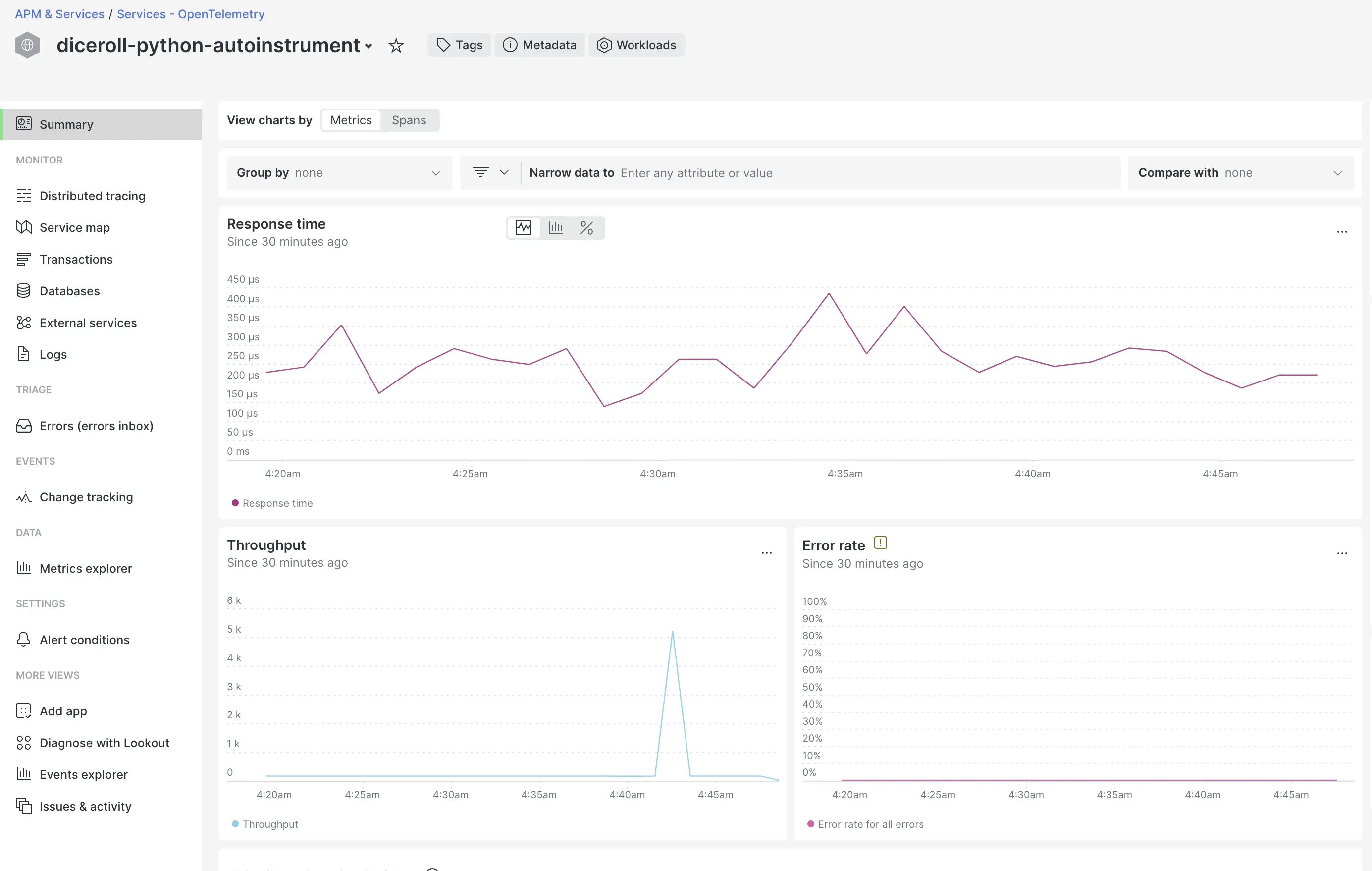The width and height of the screenshot is (1372, 871).
Task: Open Service map icon
Action: point(23,227)
